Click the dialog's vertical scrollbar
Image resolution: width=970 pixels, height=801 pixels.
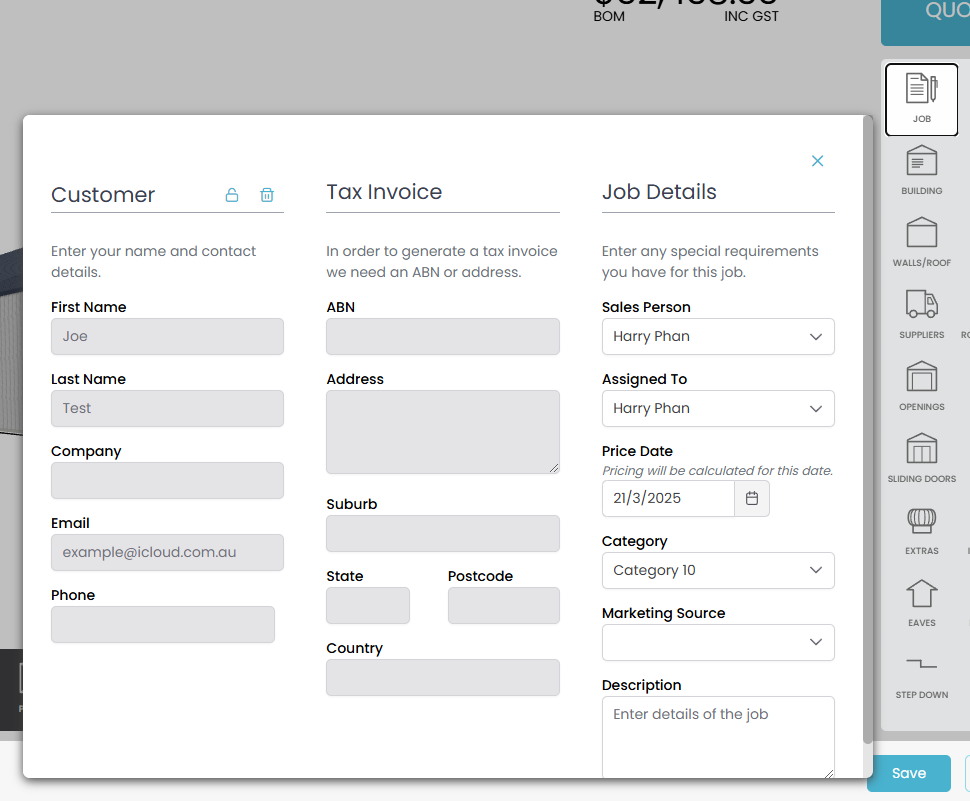867,430
